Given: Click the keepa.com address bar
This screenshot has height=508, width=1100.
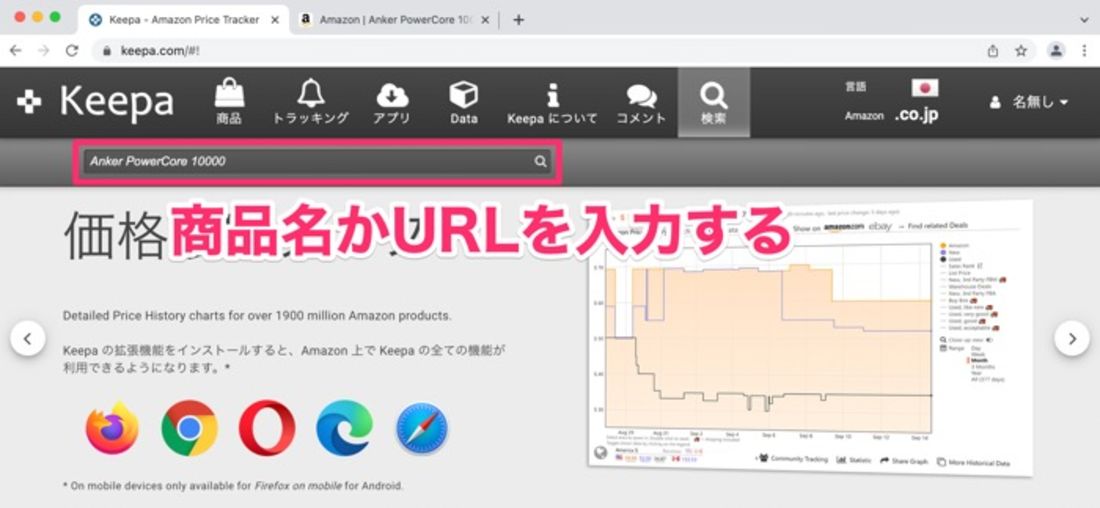Looking at the screenshot, I should pos(533,51).
